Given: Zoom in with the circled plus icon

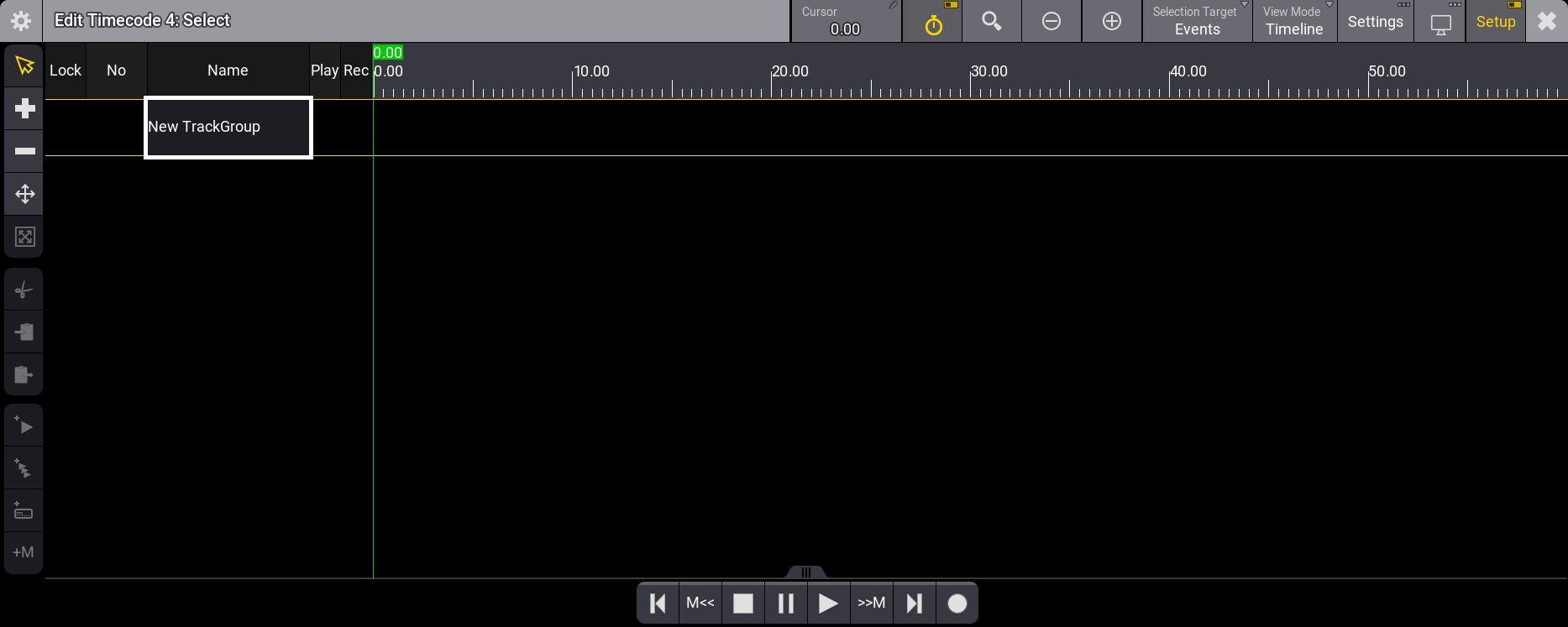Looking at the screenshot, I should pos(1111,22).
